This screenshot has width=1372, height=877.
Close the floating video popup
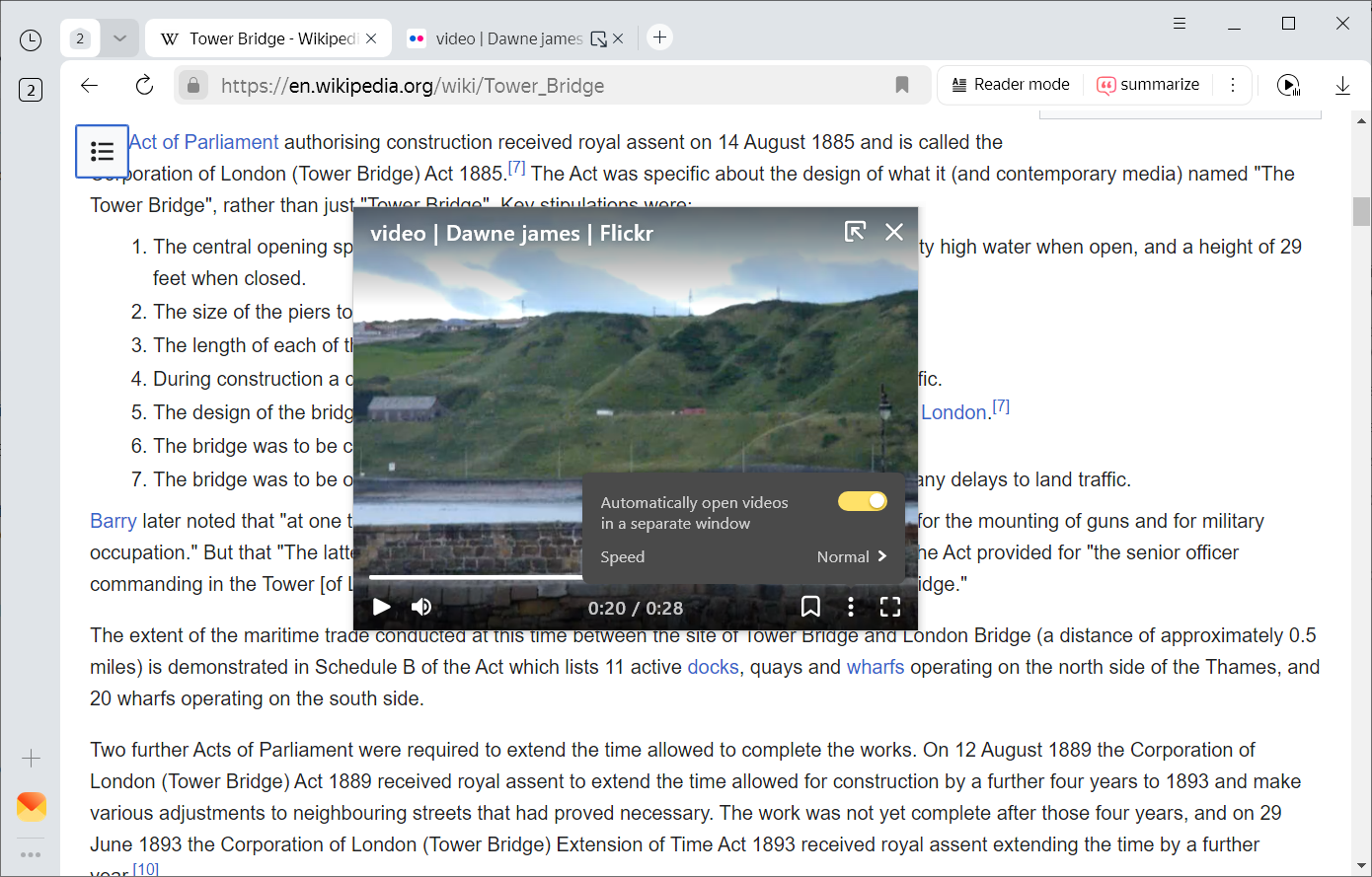(894, 232)
